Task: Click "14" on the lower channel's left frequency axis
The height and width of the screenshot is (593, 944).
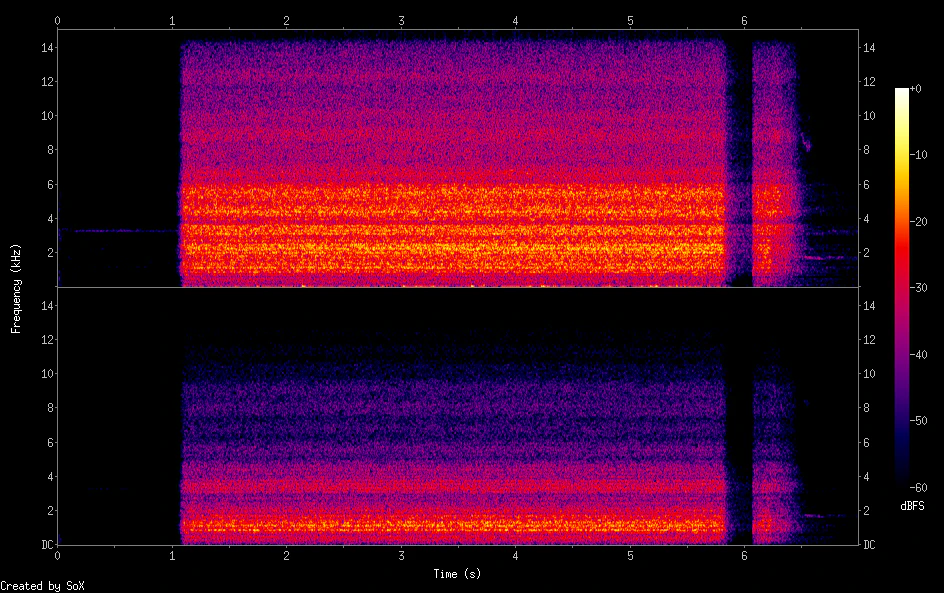Action: [47, 306]
